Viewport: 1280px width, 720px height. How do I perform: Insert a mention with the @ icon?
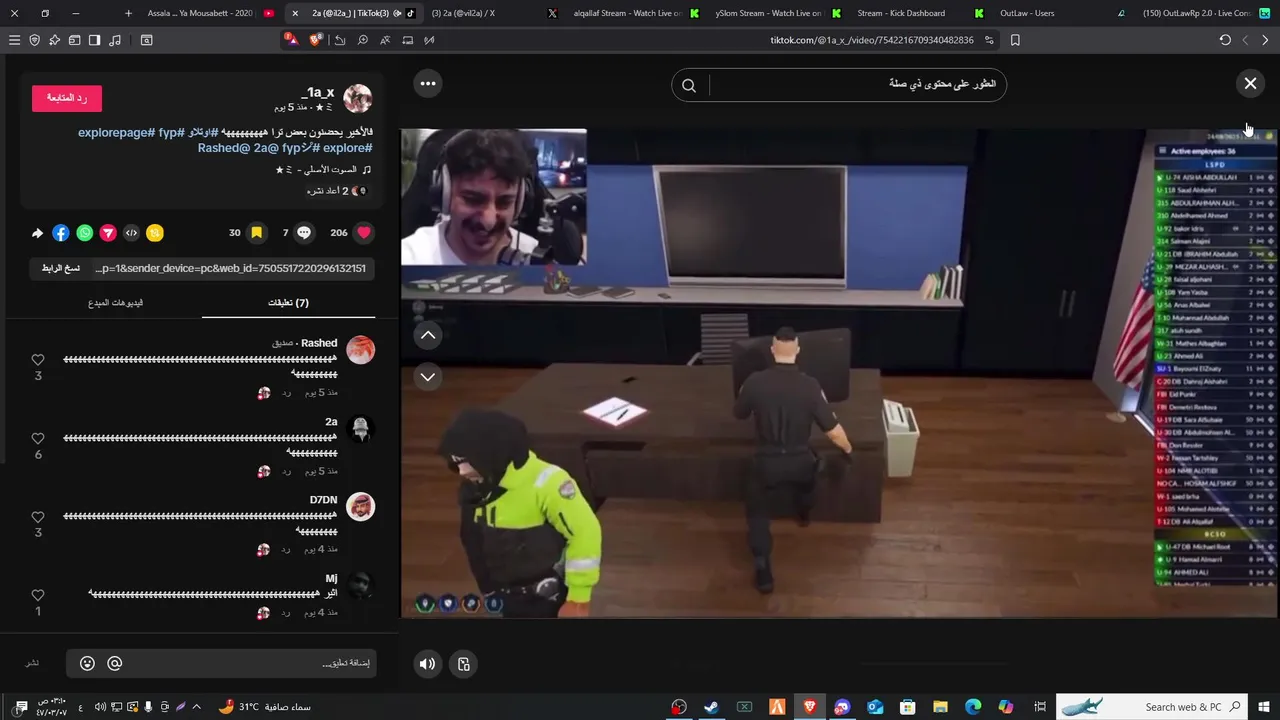pos(115,663)
